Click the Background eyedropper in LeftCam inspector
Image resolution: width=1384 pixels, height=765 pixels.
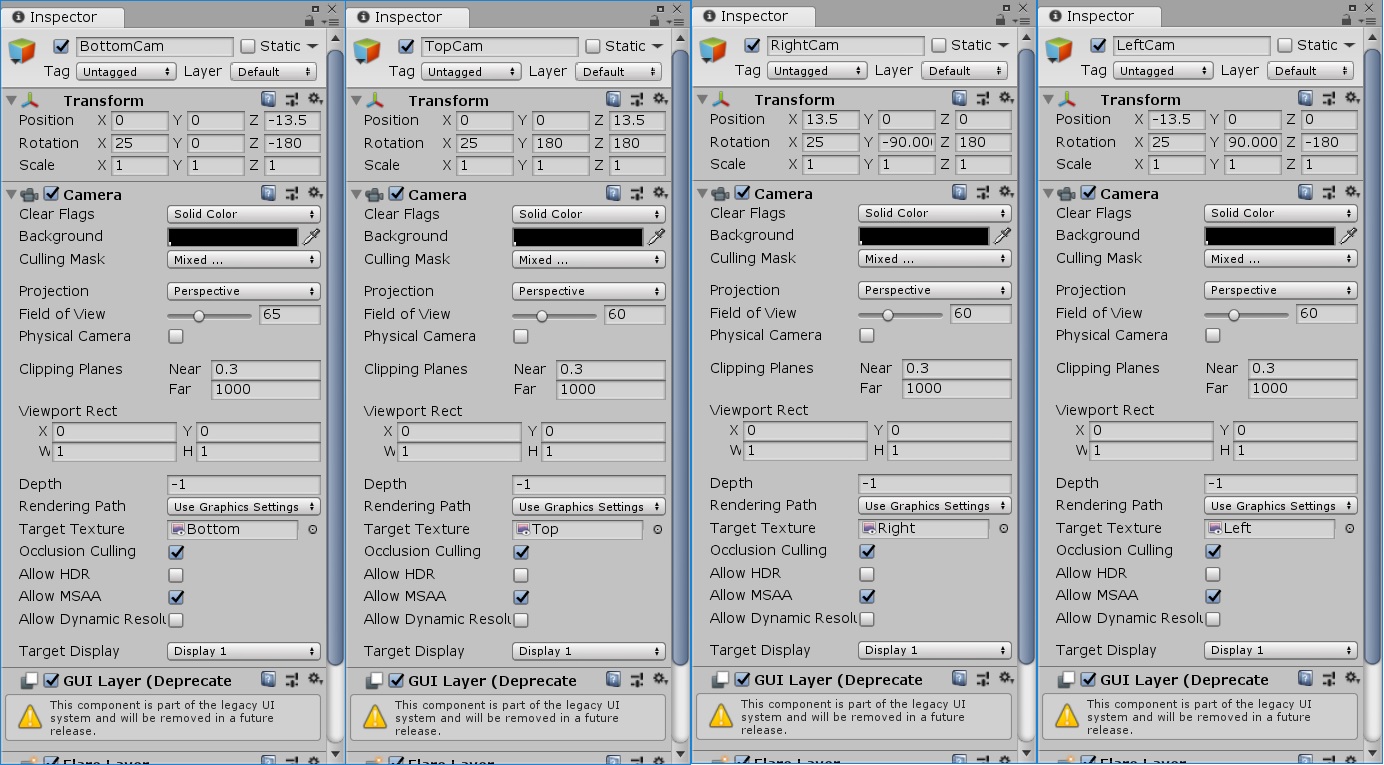pos(1348,236)
